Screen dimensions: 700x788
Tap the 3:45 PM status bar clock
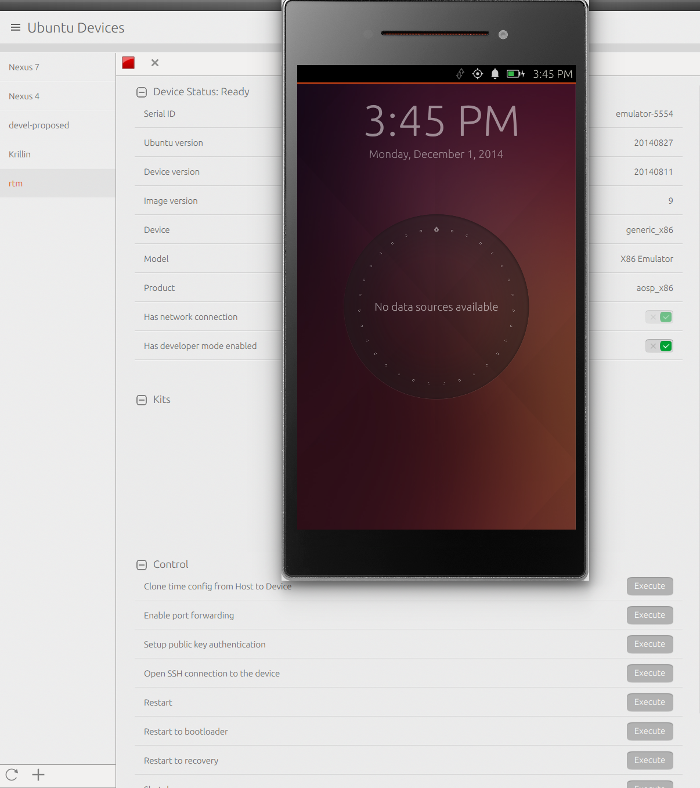pyautogui.click(x=553, y=74)
